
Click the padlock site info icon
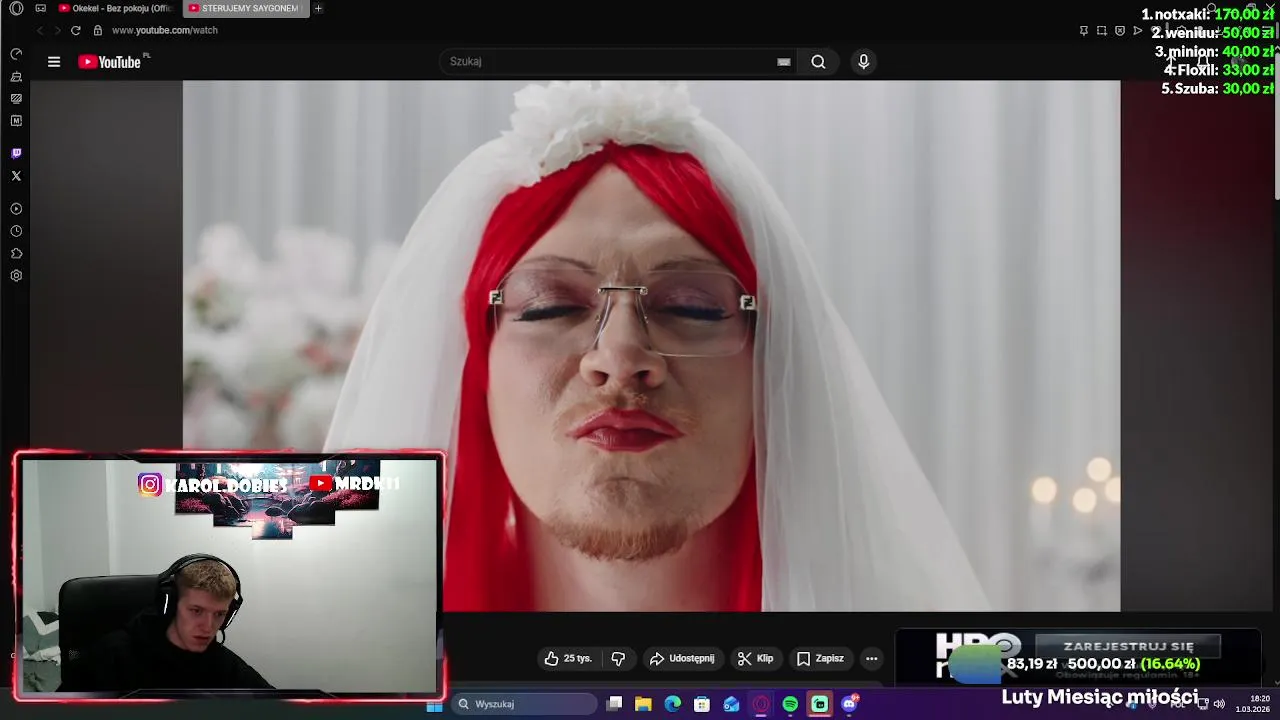click(x=98, y=30)
